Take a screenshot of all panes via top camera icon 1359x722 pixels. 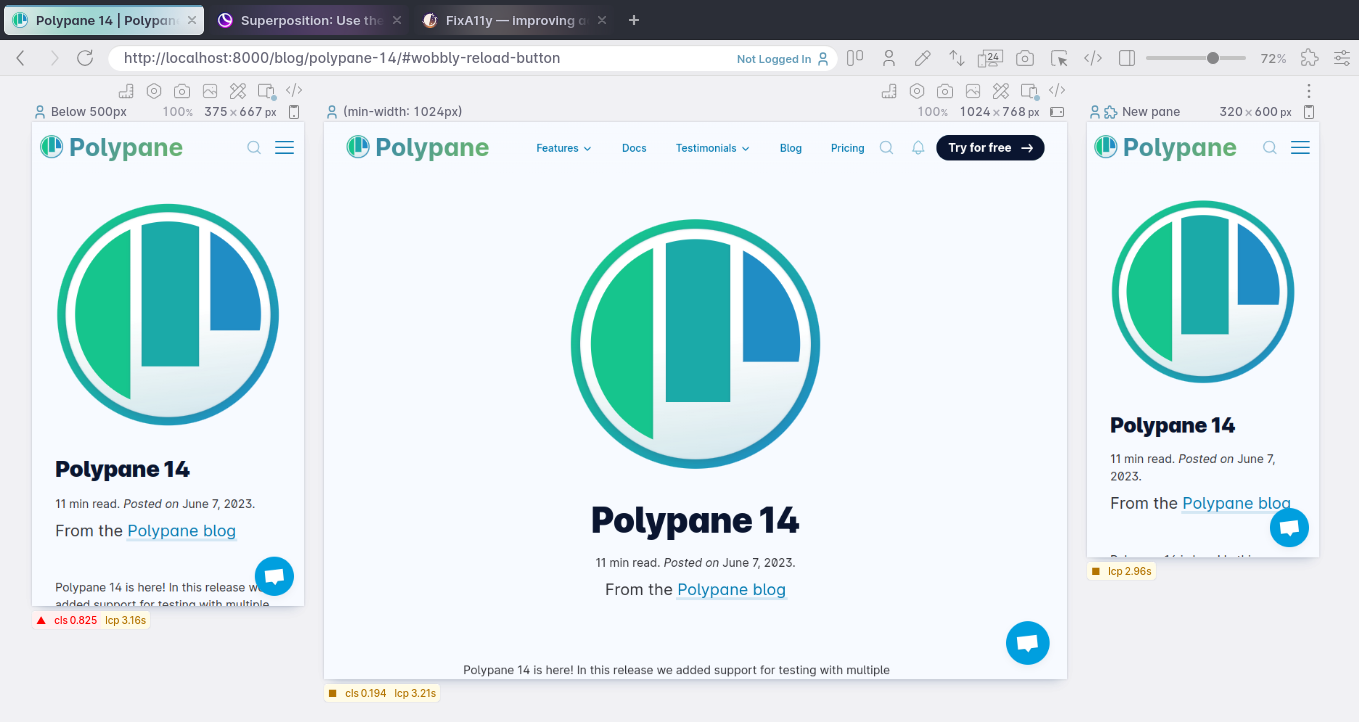click(x=1025, y=58)
